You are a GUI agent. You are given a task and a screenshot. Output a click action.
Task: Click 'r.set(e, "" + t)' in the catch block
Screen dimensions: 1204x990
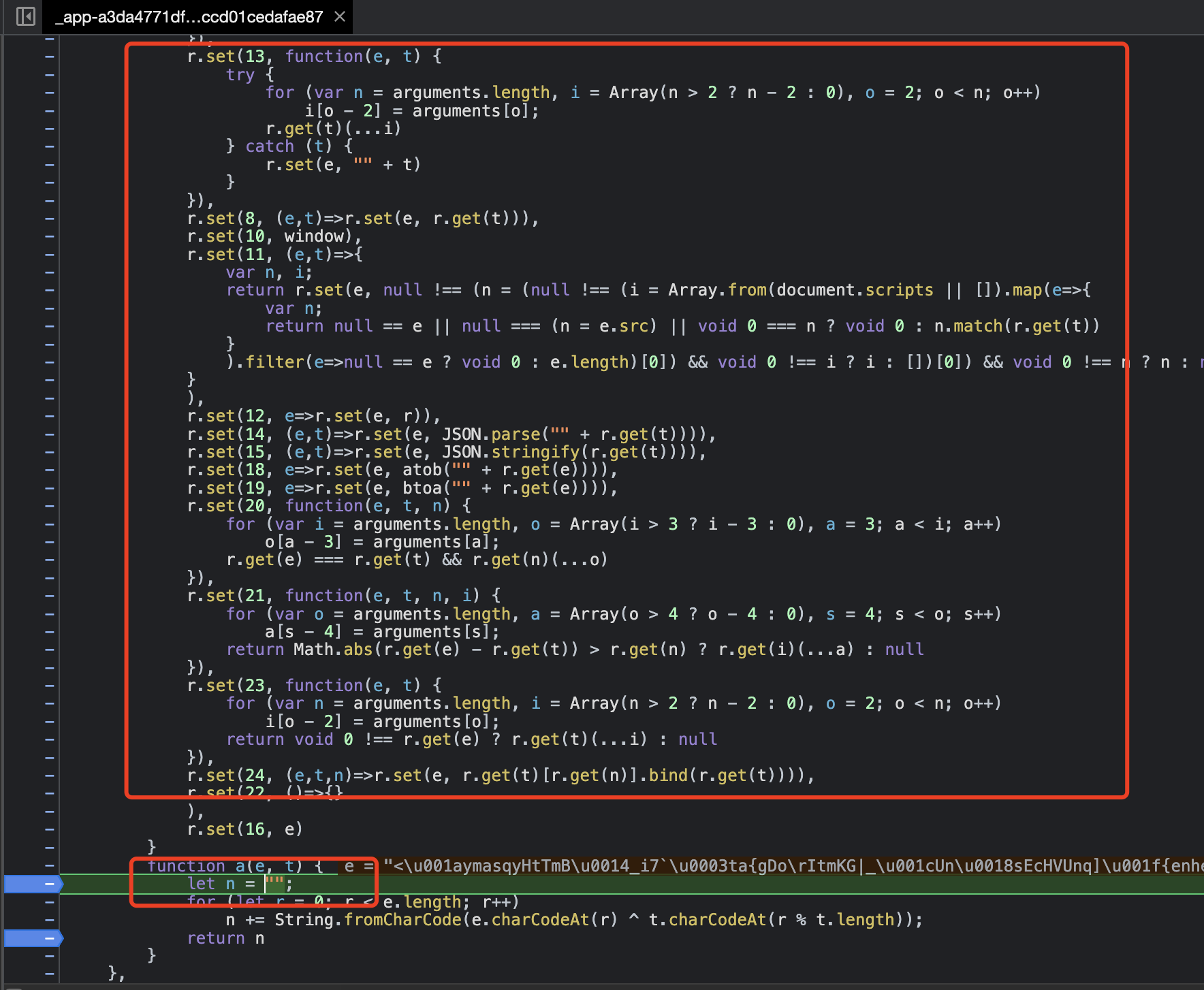click(343, 165)
